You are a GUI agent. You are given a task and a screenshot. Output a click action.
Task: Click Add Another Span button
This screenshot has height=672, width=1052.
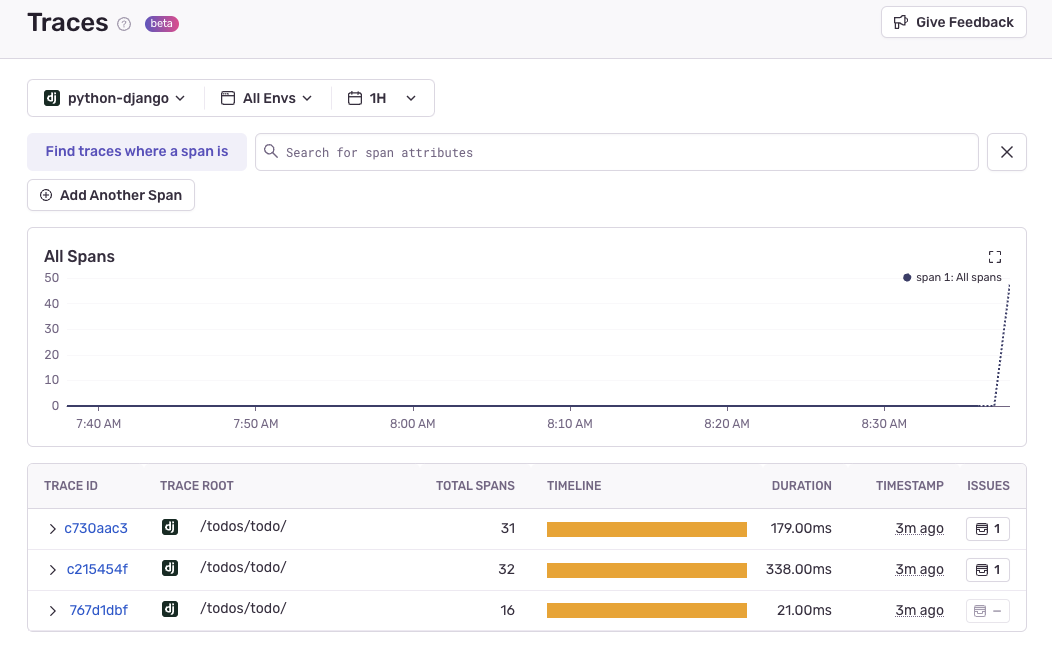(x=111, y=195)
